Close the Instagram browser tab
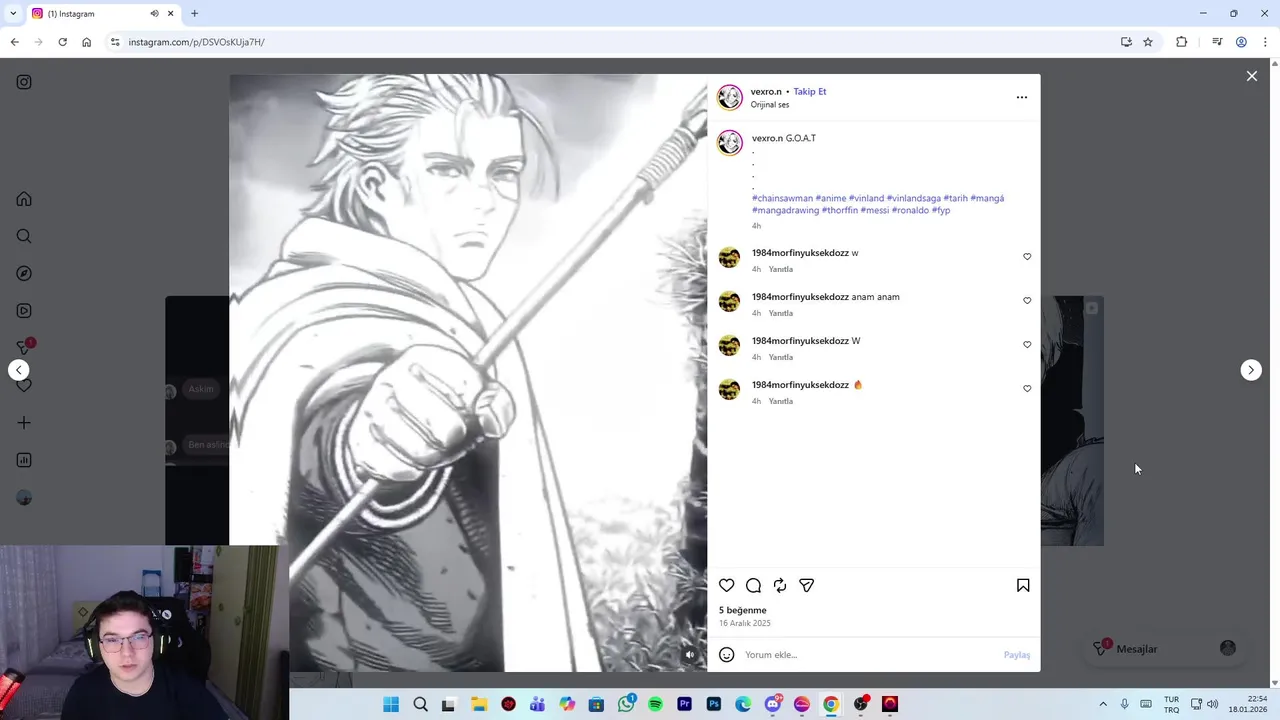Screen dimensions: 1280x720 click(x=170, y=13)
